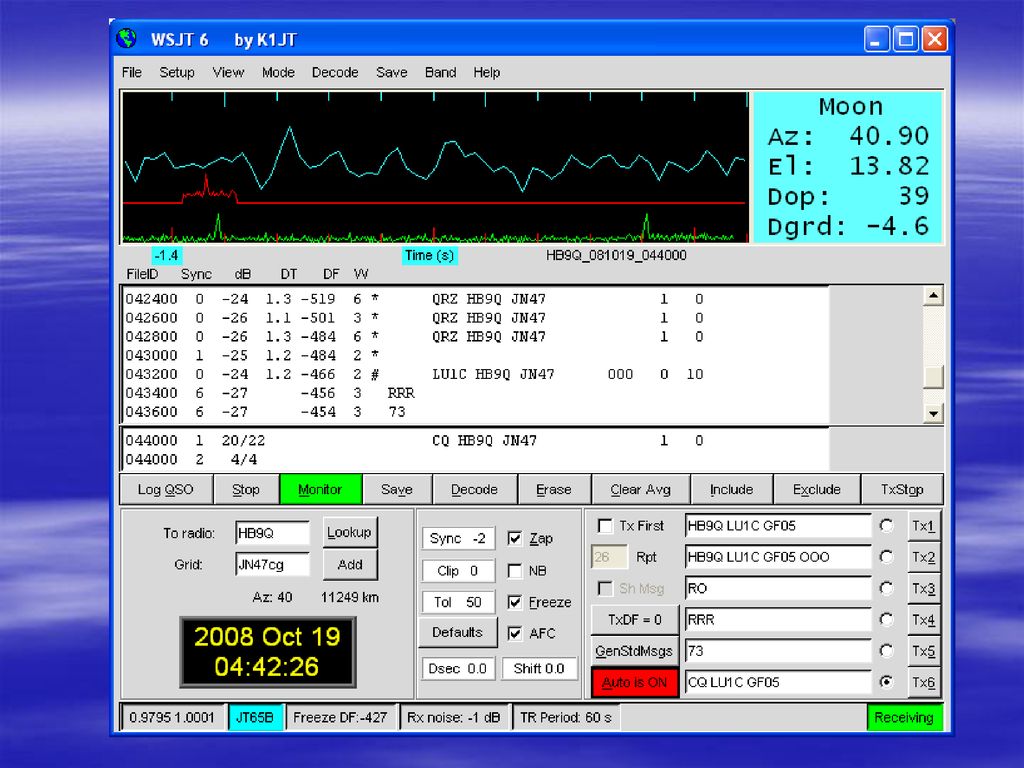Click decode list scrollbar down arrow
Viewport: 1024px width, 768px height.
pos(933,413)
